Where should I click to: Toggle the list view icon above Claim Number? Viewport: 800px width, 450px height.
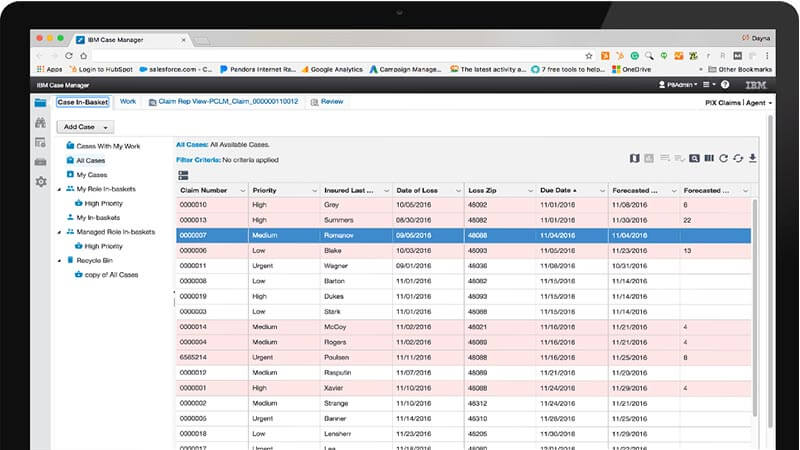click(183, 176)
